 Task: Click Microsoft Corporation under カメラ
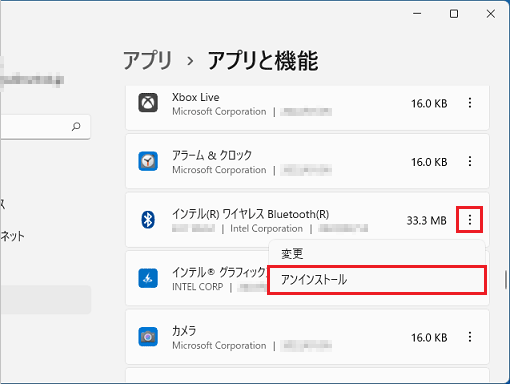[219, 345]
